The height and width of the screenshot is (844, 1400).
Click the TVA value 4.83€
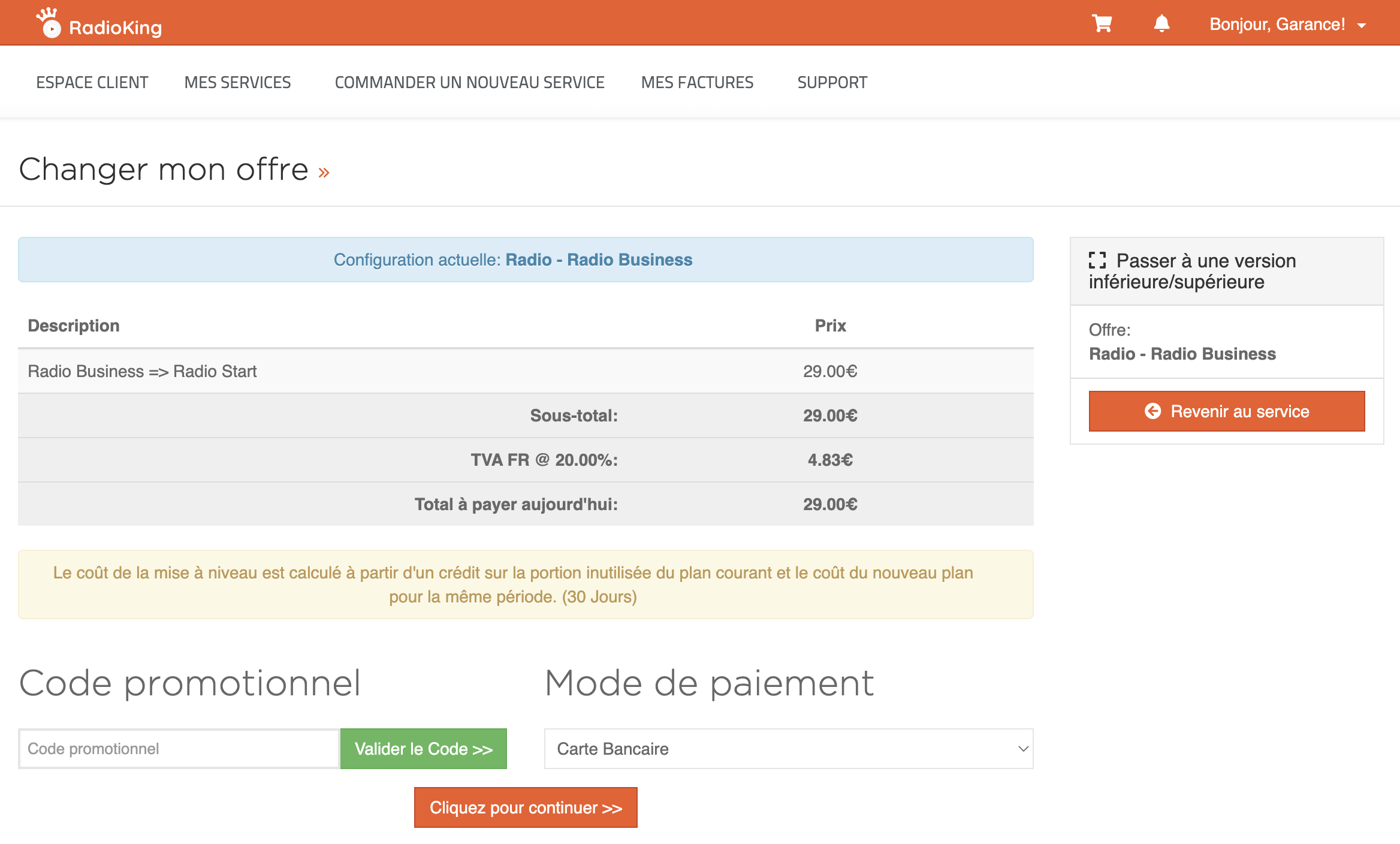tap(830, 460)
